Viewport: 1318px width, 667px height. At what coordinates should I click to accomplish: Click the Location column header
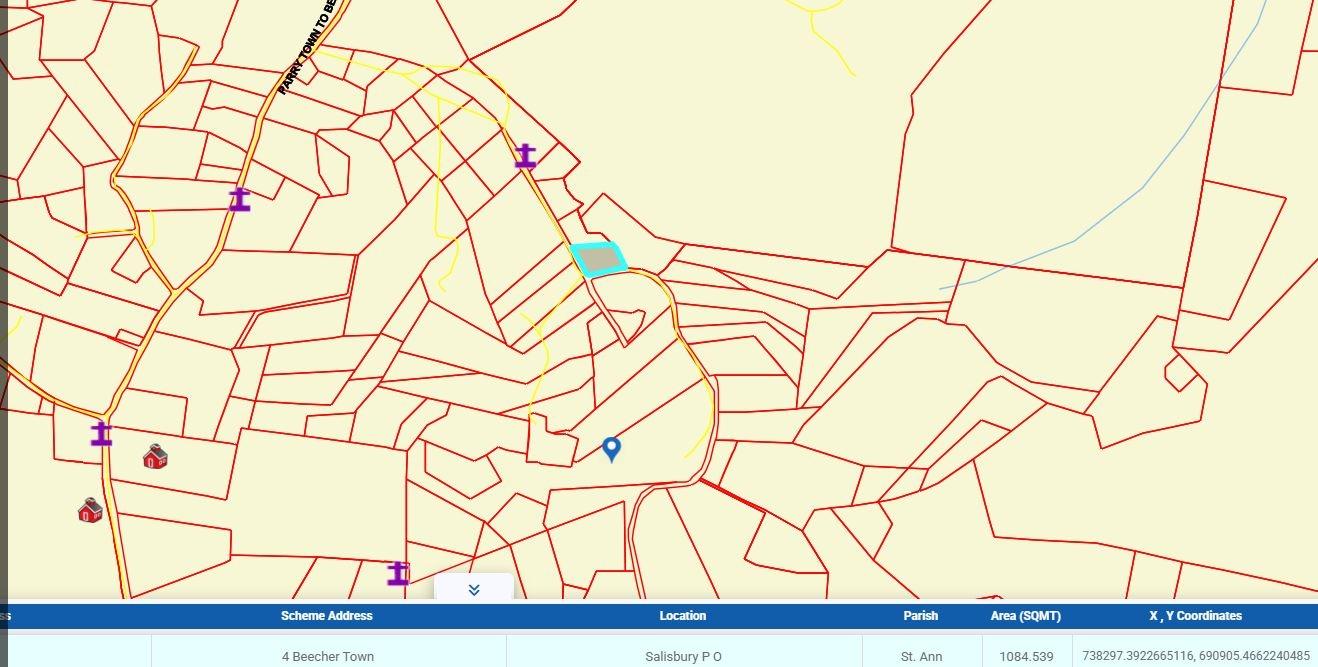[683, 616]
